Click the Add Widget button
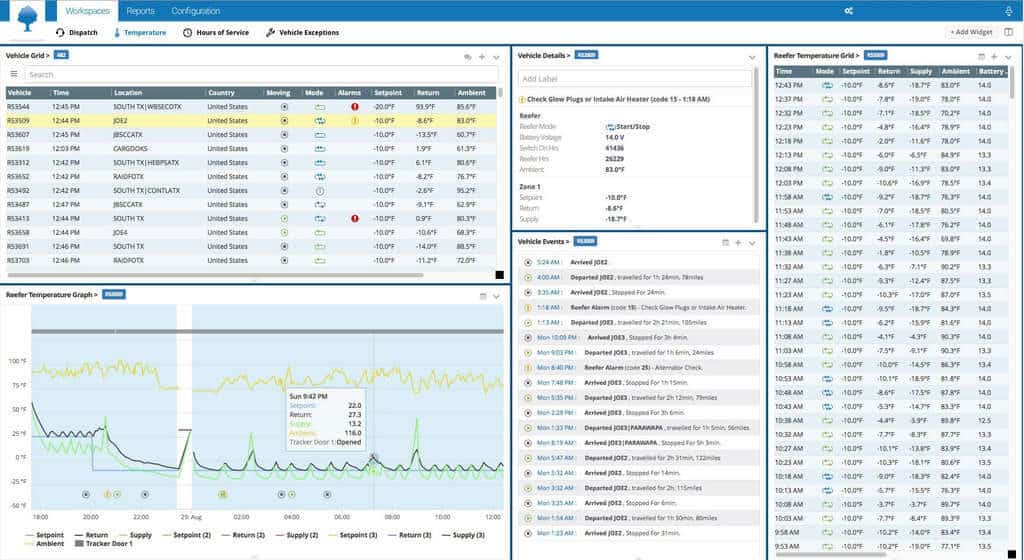This screenshot has width=1024, height=560. pos(971,32)
